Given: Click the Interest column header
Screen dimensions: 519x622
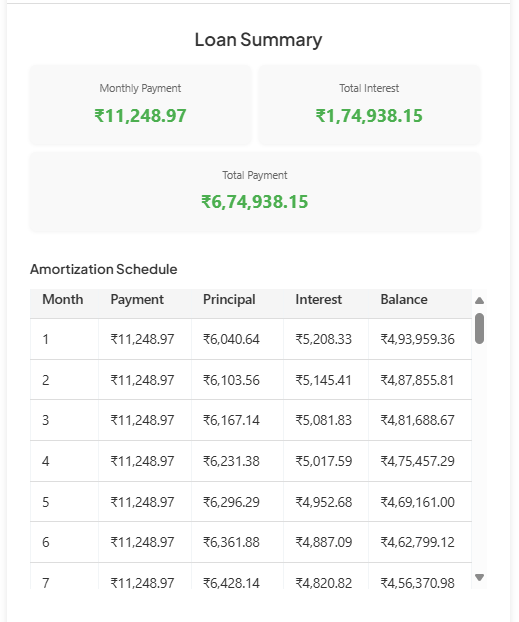Looking at the screenshot, I should tap(318, 299).
